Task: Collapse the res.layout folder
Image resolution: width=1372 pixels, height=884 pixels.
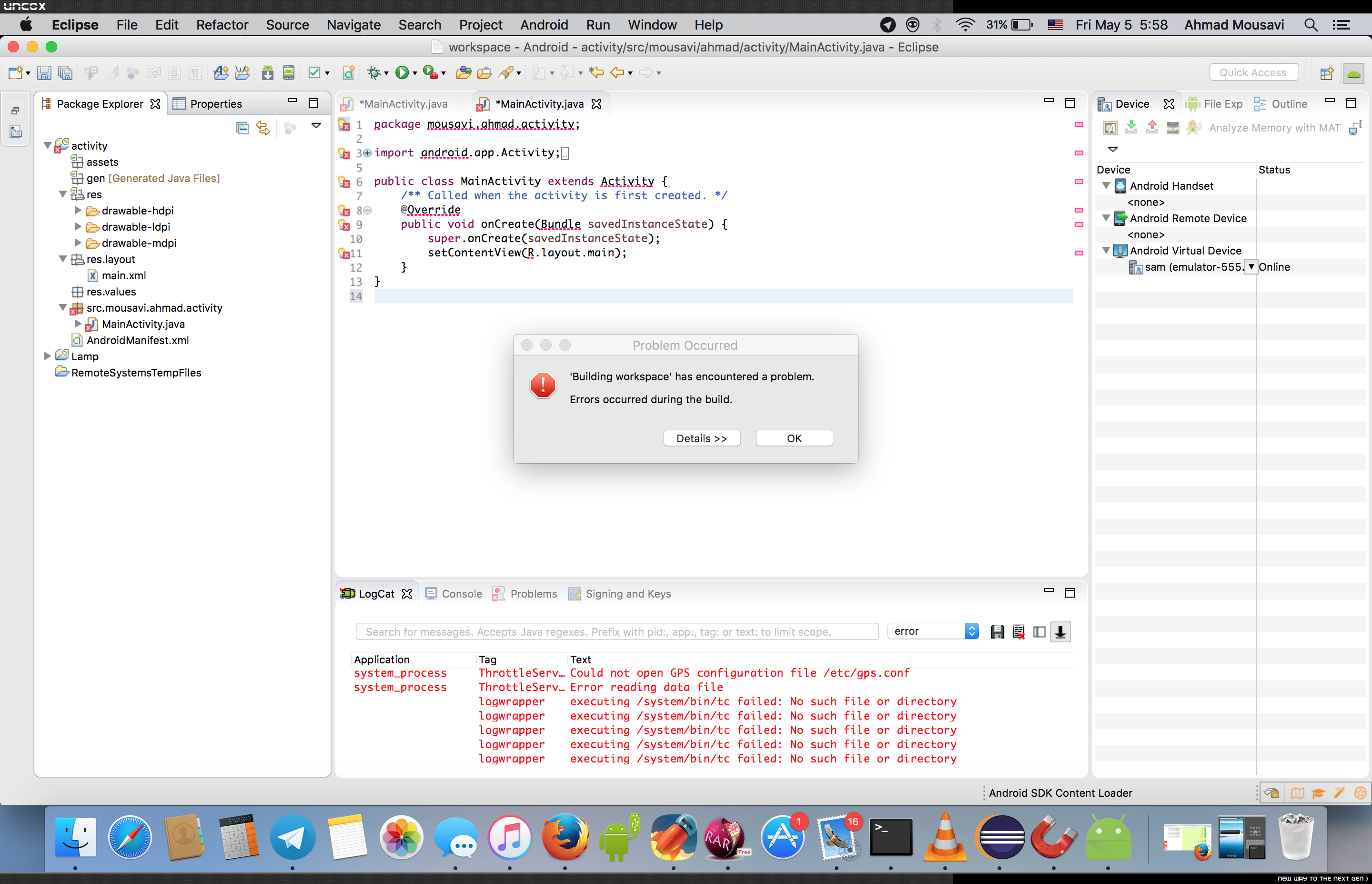Action: click(63, 259)
